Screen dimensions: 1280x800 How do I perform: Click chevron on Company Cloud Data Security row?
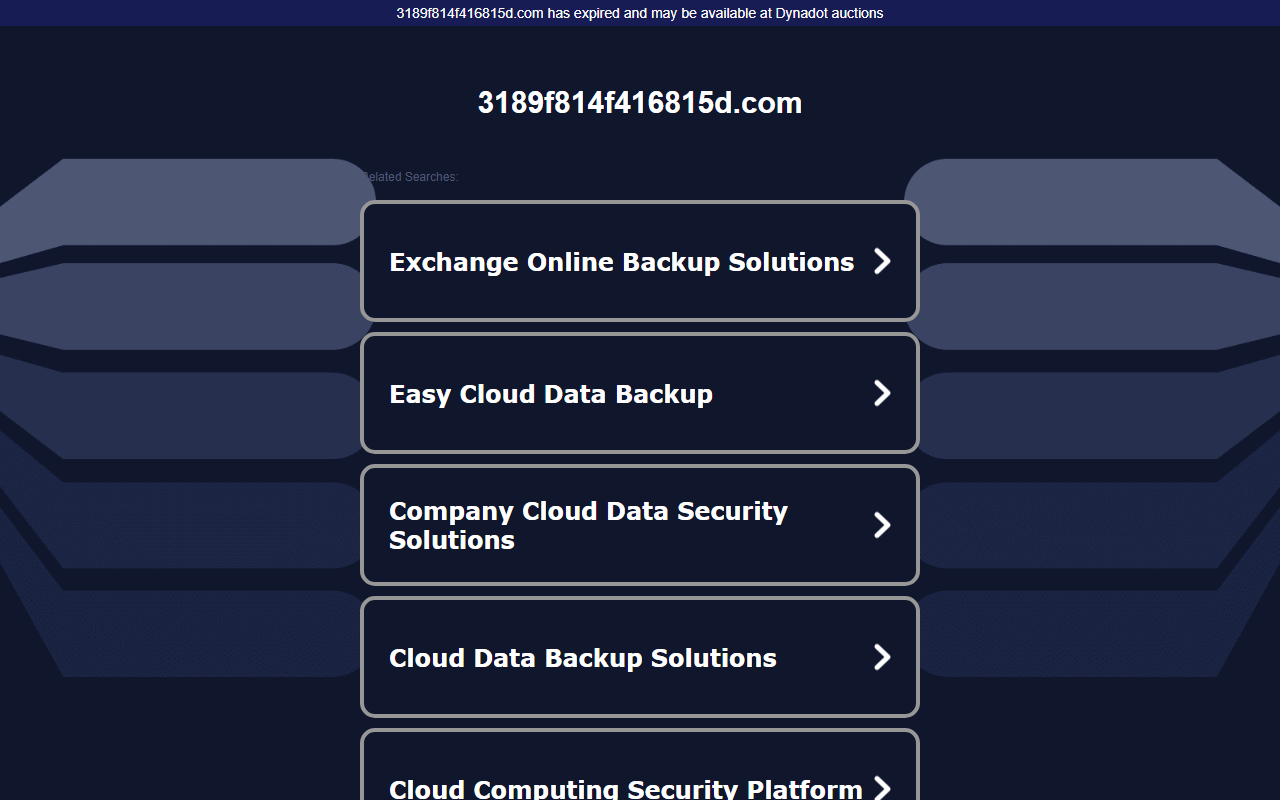882,525
